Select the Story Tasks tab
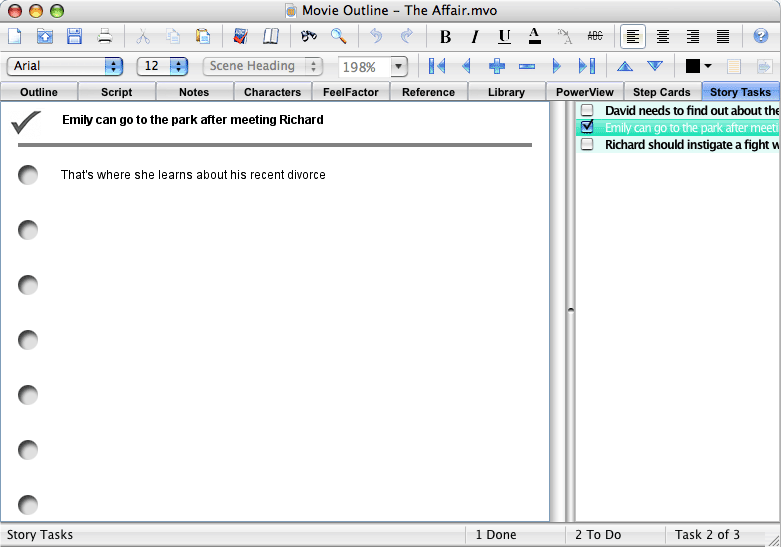 (741, 92)
